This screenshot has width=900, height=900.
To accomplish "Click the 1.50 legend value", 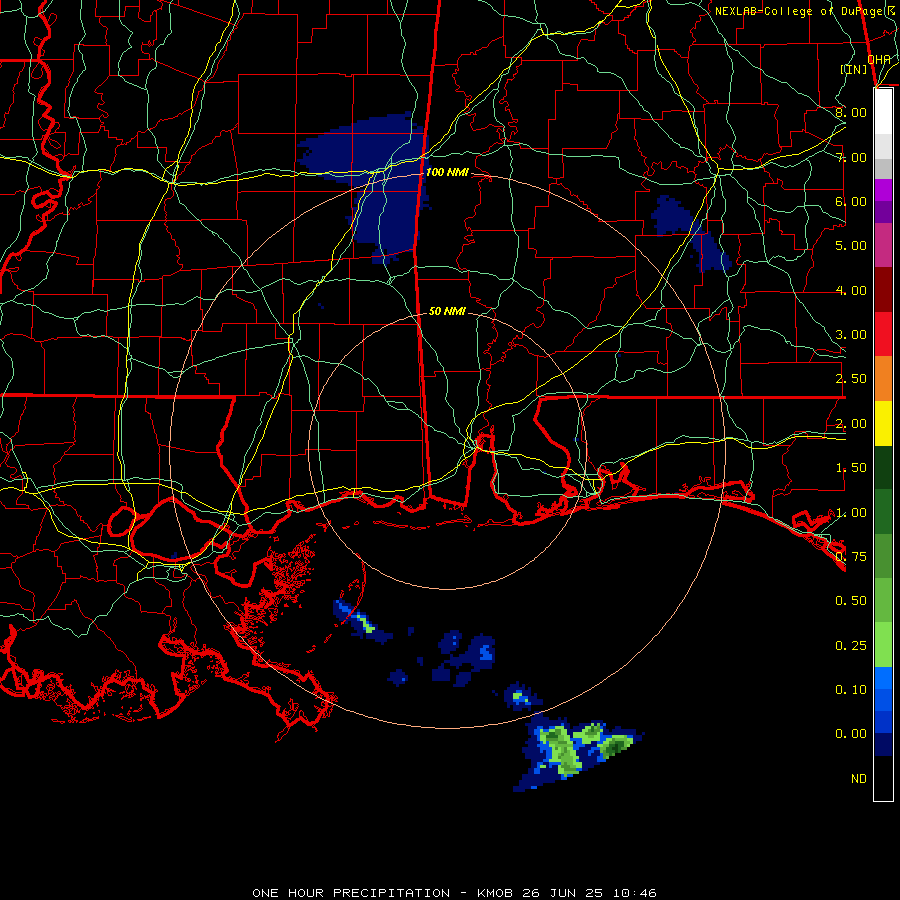I will 851,468.
